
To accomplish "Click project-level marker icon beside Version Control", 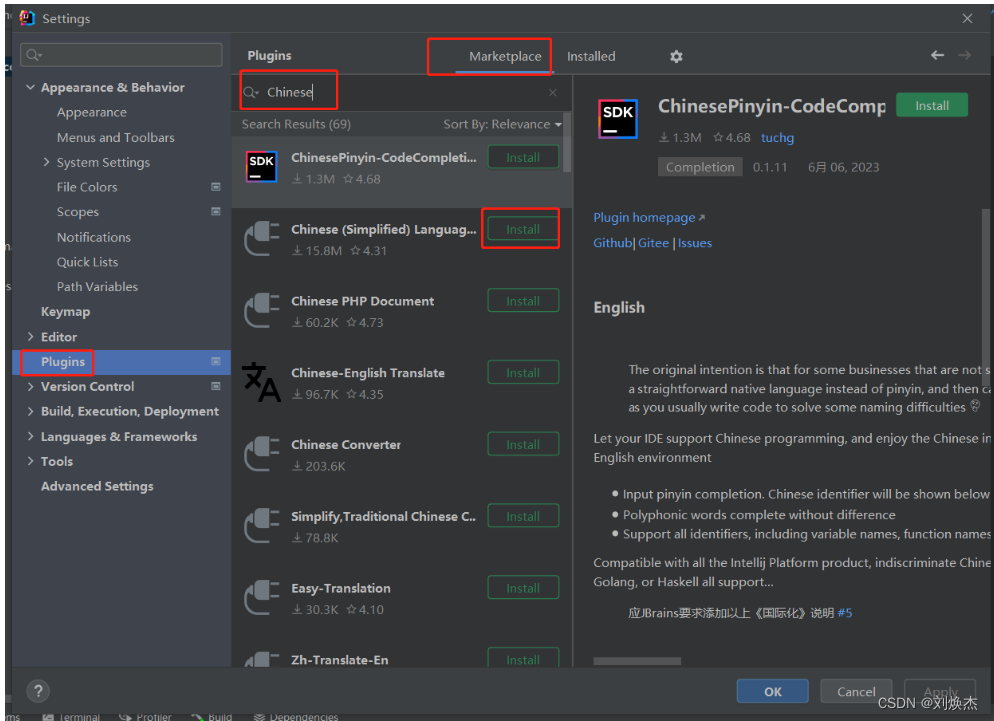I will pyautogui.click(x=216, y=386).
